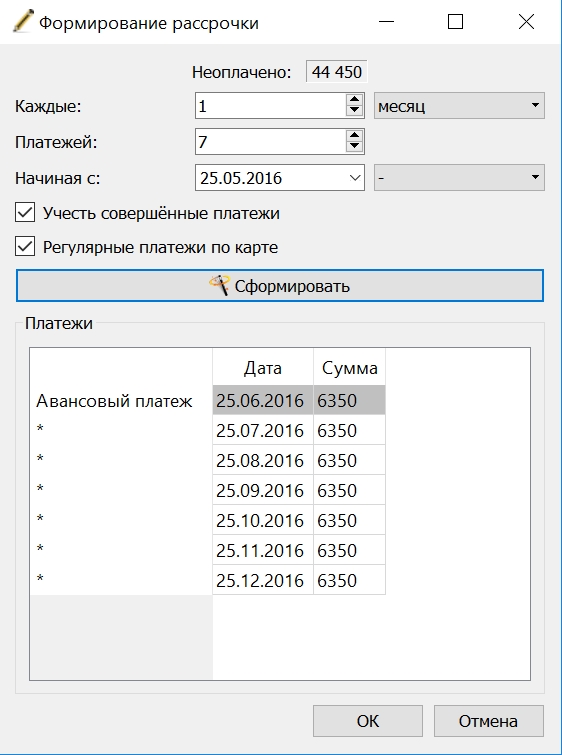Select date cell 25.07.2016
The image size is (562, 755).
coord(263,430)
